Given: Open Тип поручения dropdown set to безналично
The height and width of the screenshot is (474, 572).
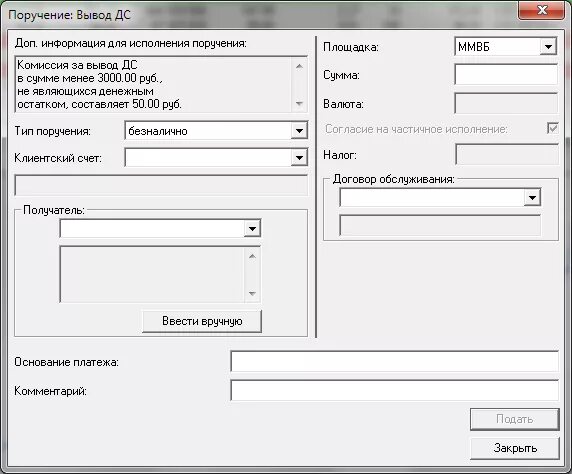Looking at the screenshot, I should (x=216, y=130).
